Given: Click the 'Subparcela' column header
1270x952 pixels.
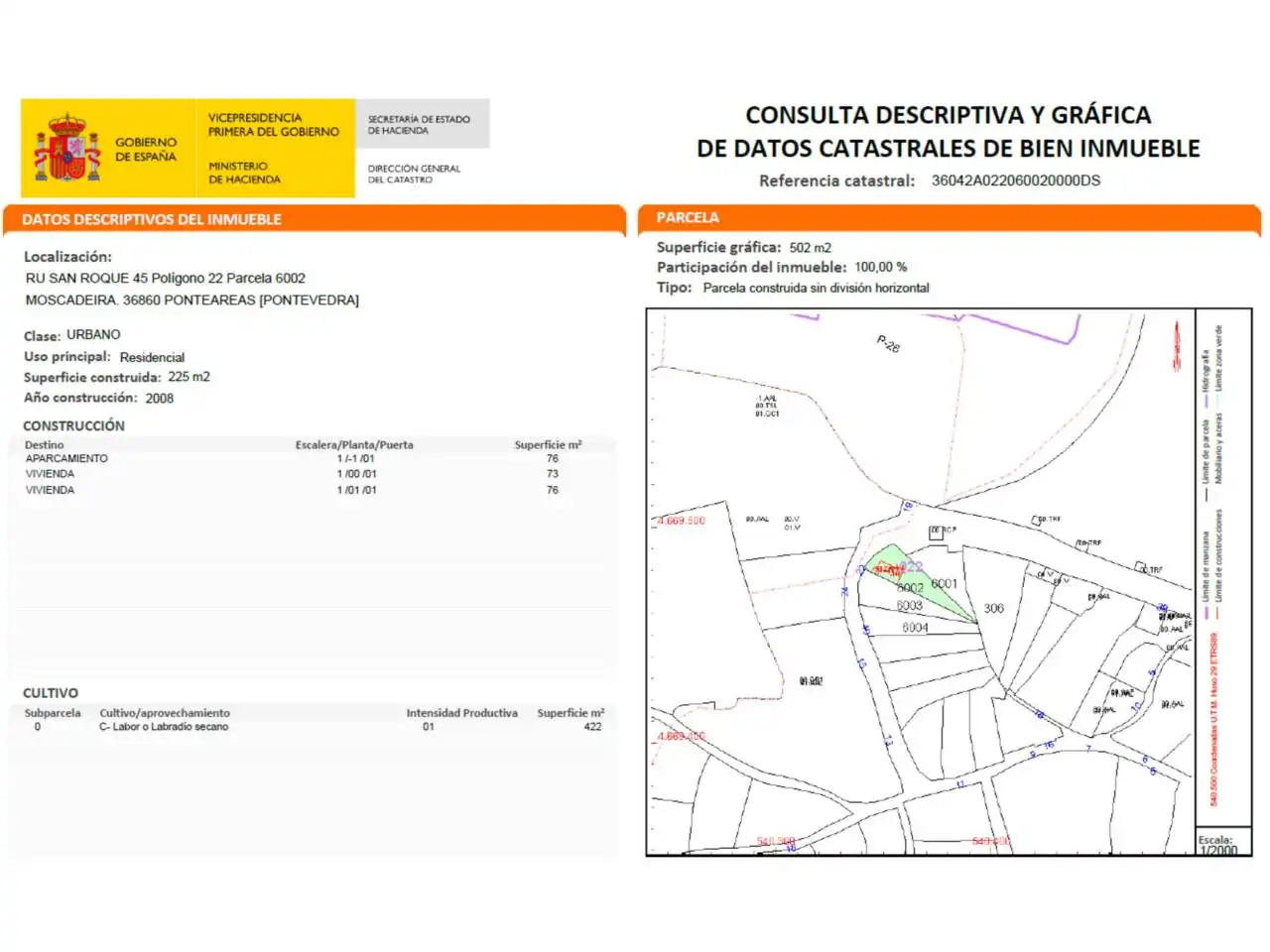Looking at the screenshot, I should point(53,713).
